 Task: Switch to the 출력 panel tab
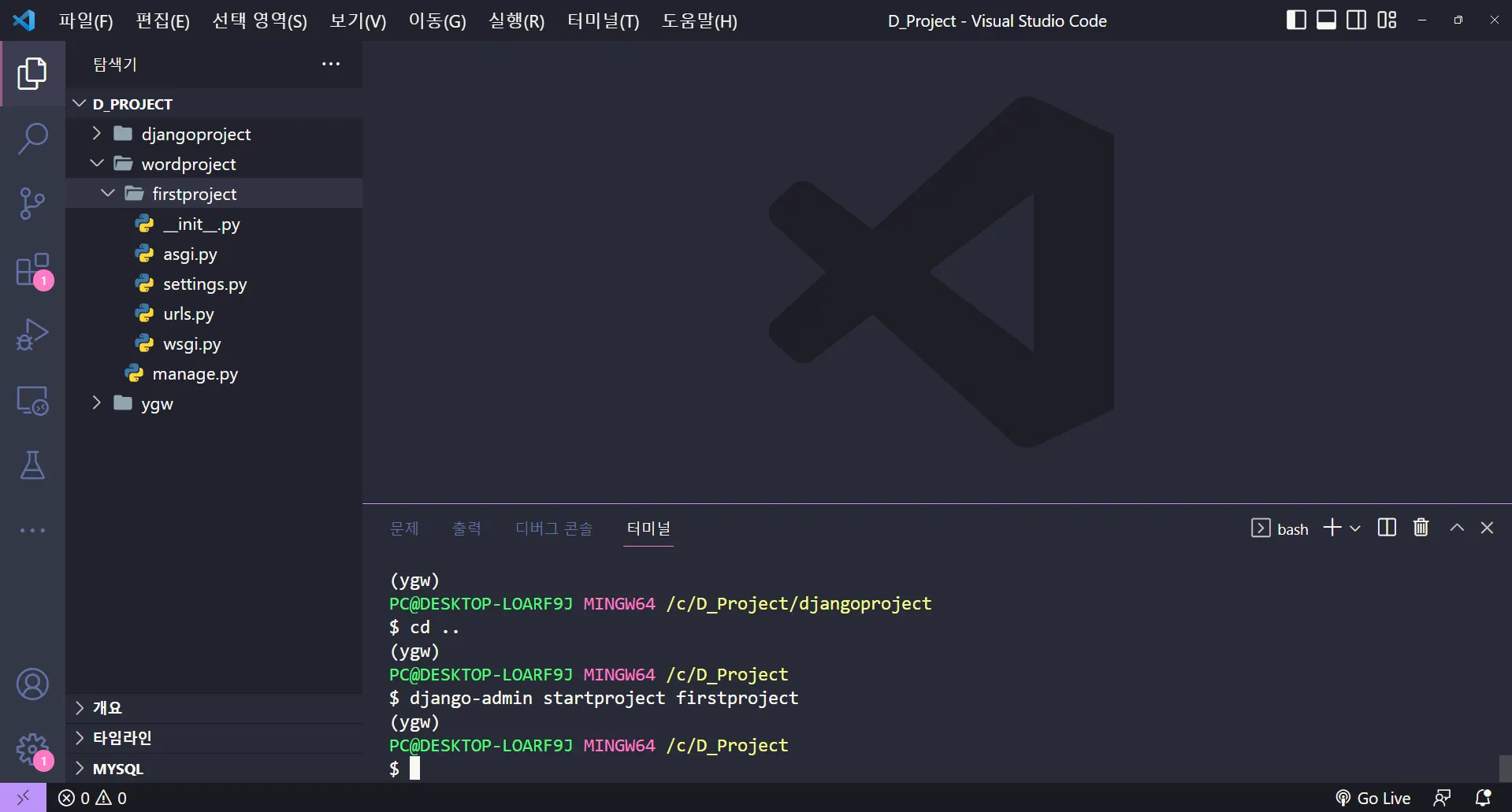pyautogui.click(x=466, y=528)
